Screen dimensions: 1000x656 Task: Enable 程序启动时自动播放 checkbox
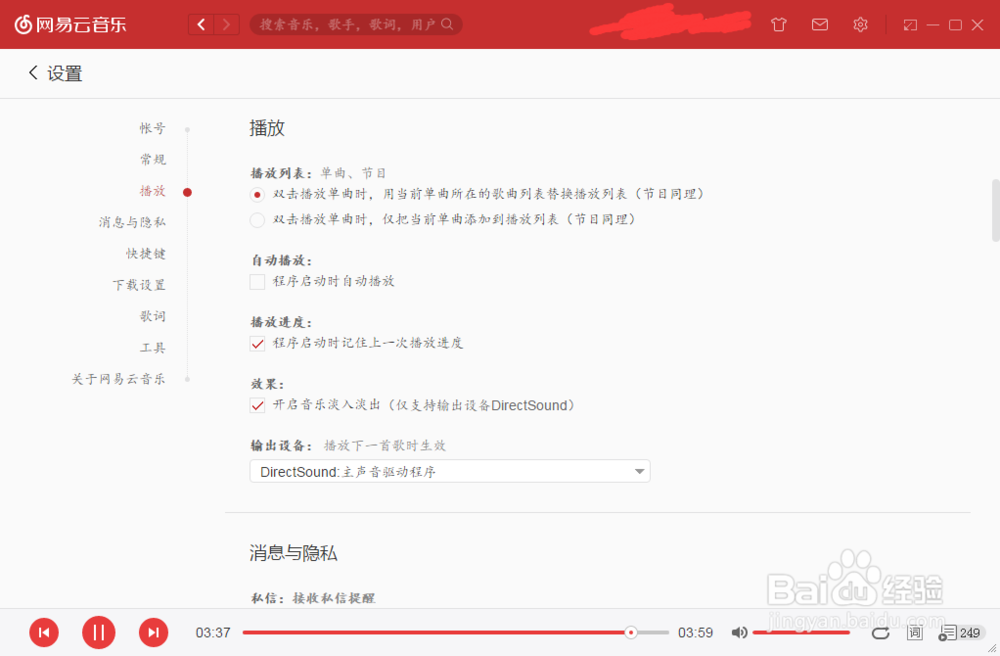(x=257, y=282)
